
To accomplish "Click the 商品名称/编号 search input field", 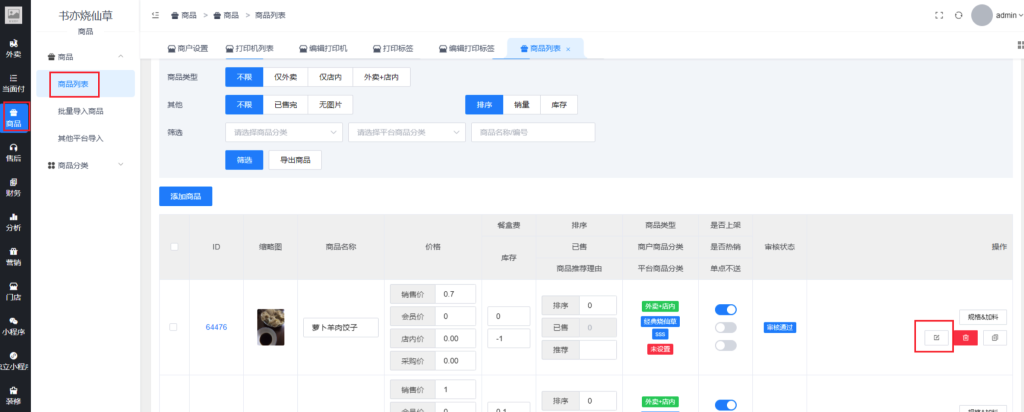I will click(532, 132).
